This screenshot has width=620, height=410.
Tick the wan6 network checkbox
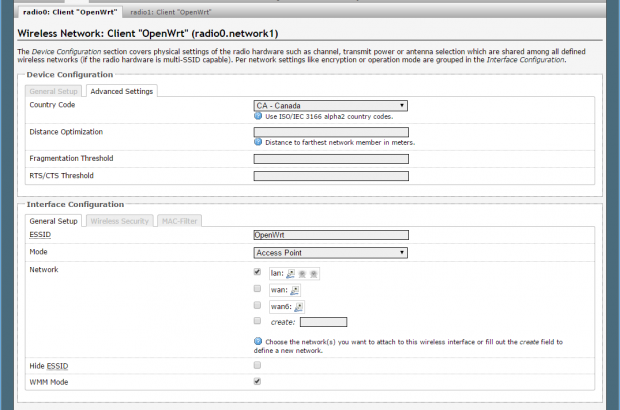[x=258, y=305]
